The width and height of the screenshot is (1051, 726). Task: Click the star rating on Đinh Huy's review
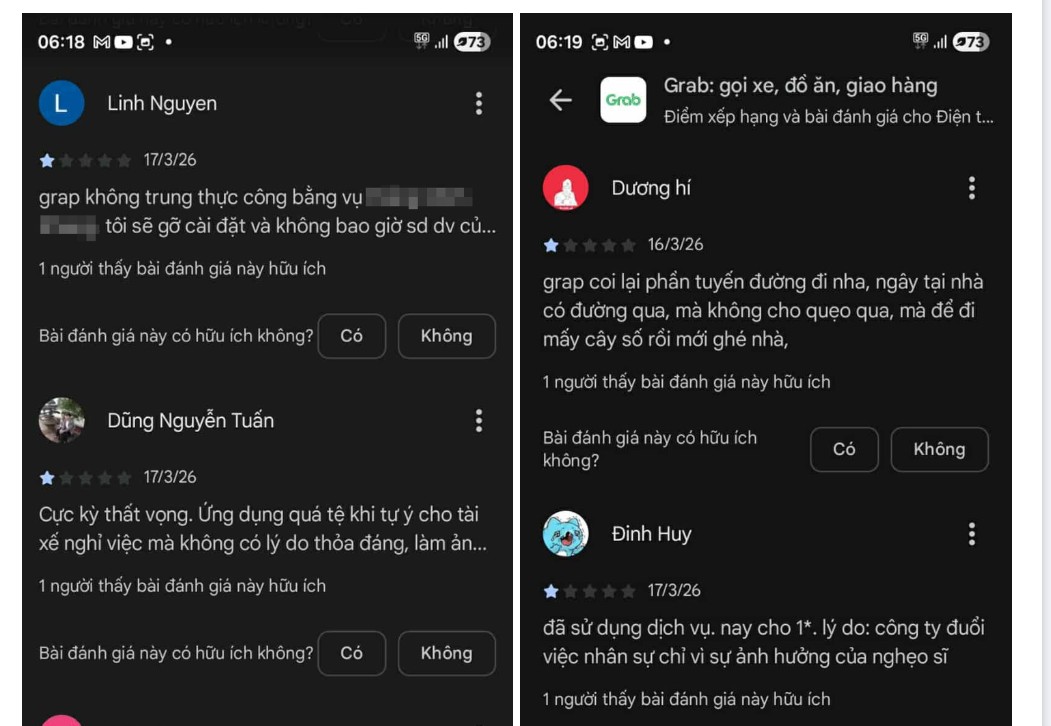589,591
